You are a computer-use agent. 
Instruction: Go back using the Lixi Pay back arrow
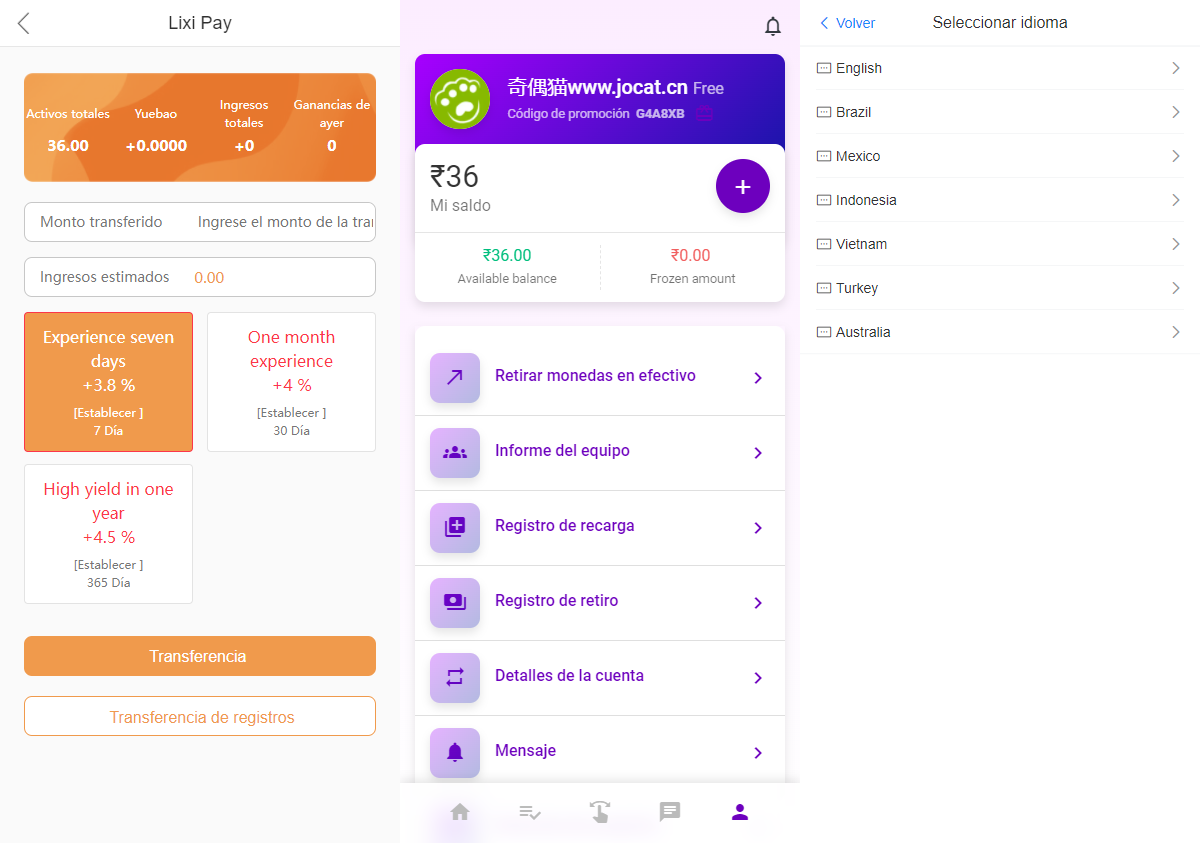pyautogui.click(x=24, y=23)
